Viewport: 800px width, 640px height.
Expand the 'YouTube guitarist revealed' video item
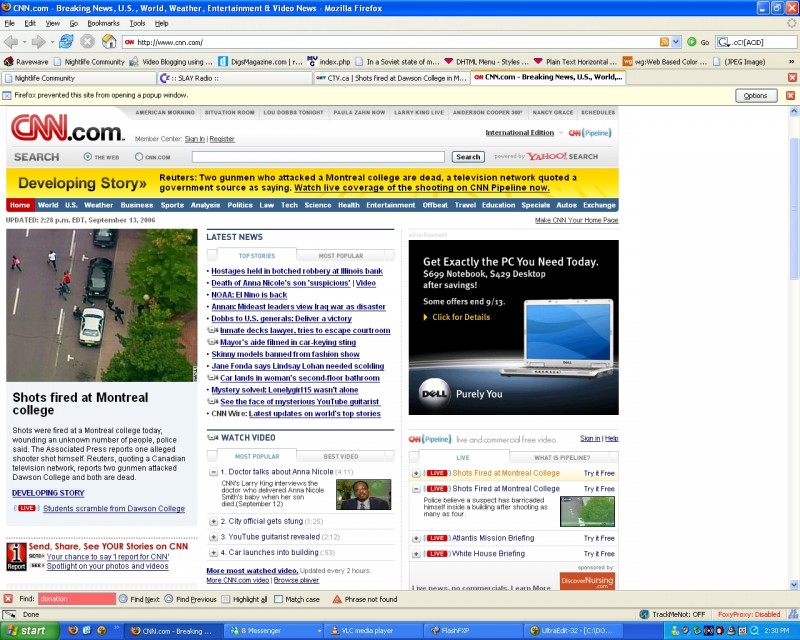click(x=214, y=537)
